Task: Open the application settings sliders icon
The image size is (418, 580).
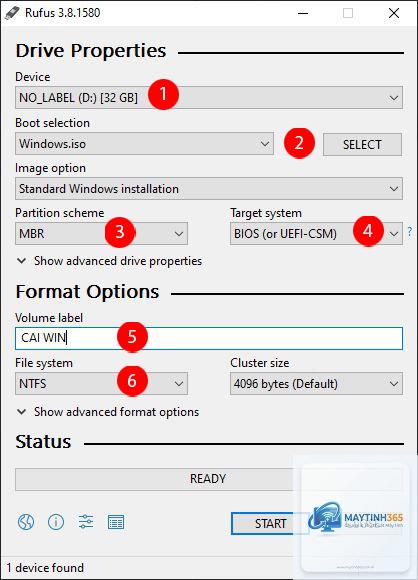Action: pos(86,522)
